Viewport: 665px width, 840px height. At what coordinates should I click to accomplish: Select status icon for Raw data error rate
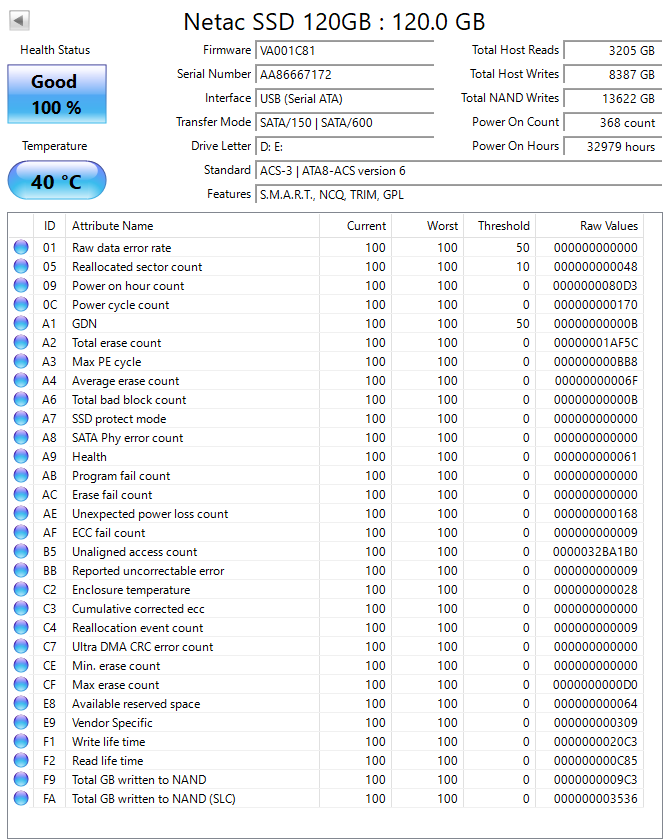pyautogui.click(x=21, y=248)
